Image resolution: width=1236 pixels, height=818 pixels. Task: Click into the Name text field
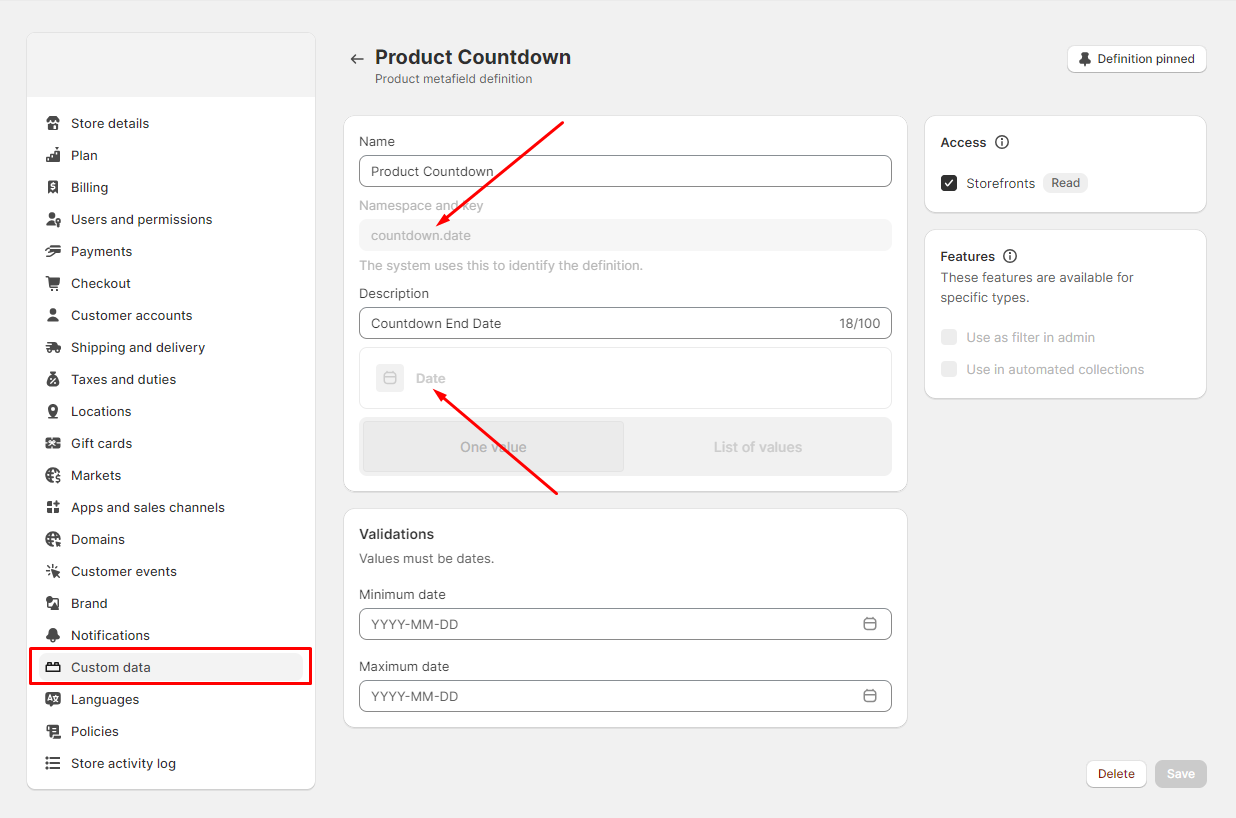coord(625,171)
